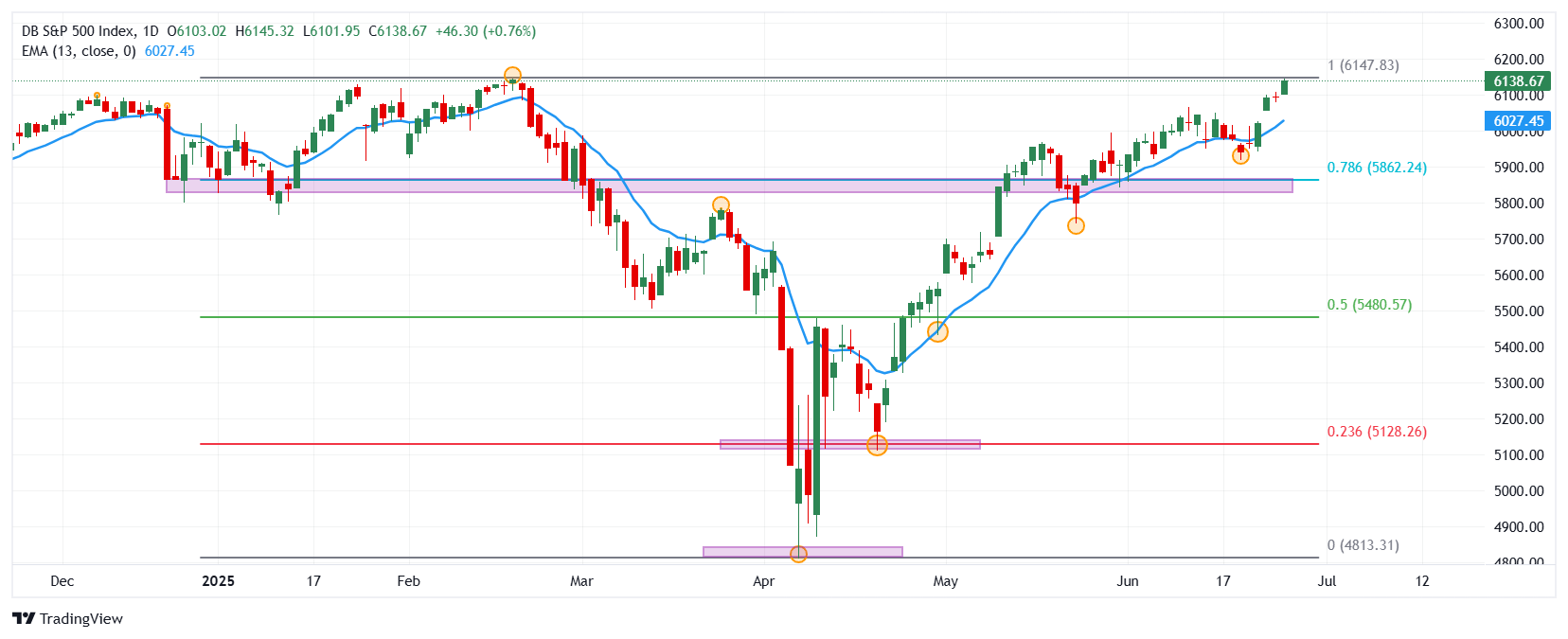Viewport: 1568px width, 639px height.
Task: Select the Fibonacci label 0 (4813.31)
Action: click(1363, 545)
